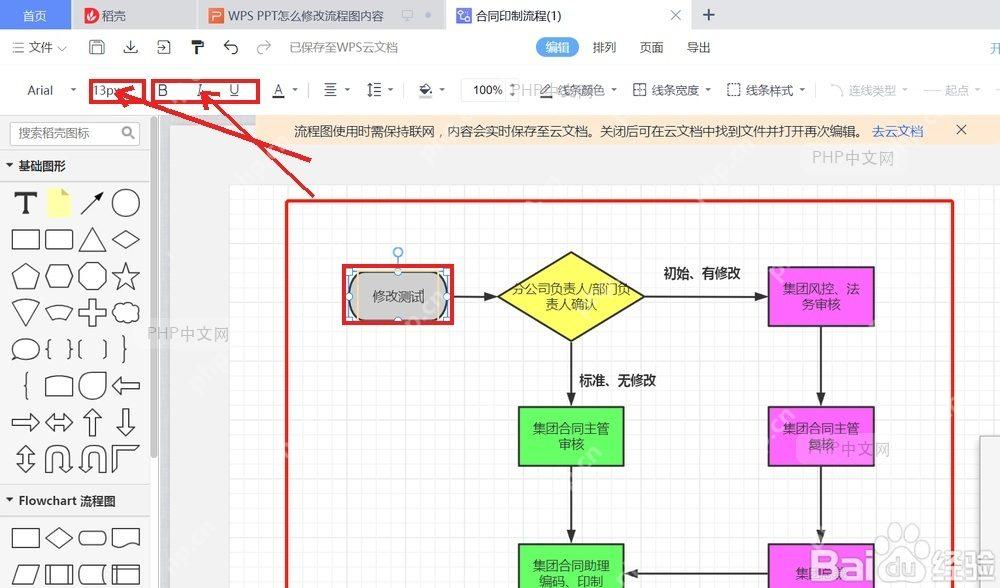Screen dimensions: 1000x588
Task: Open the 首页 home tab
Action: 35,15
